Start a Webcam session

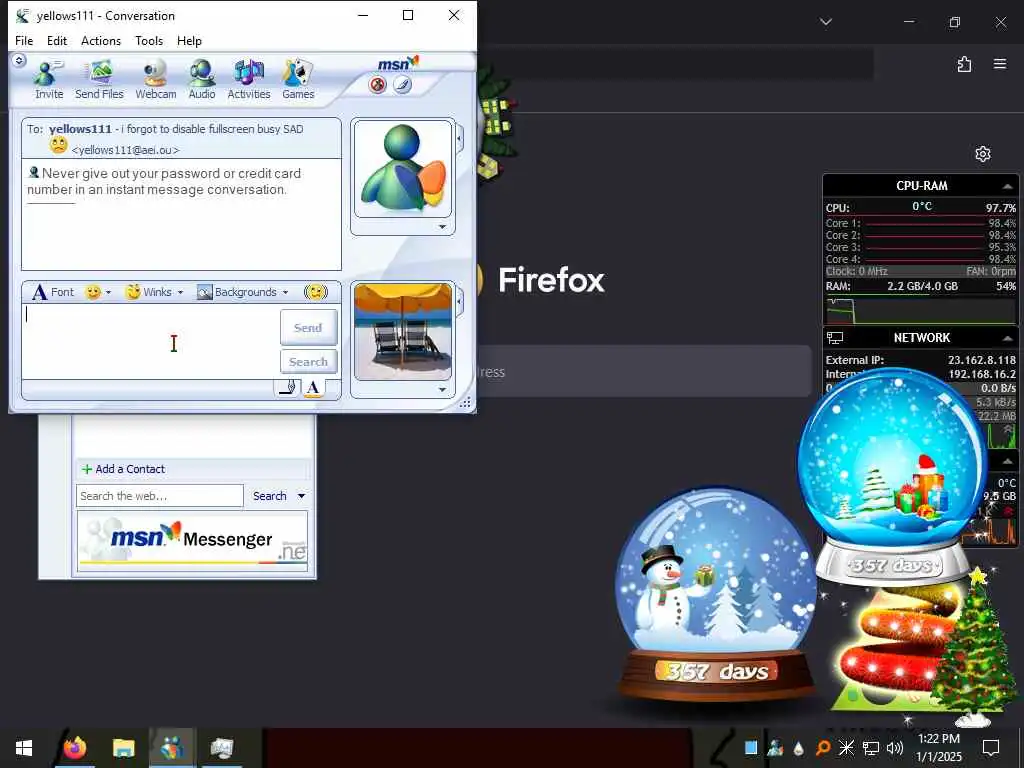pos(155,78)
